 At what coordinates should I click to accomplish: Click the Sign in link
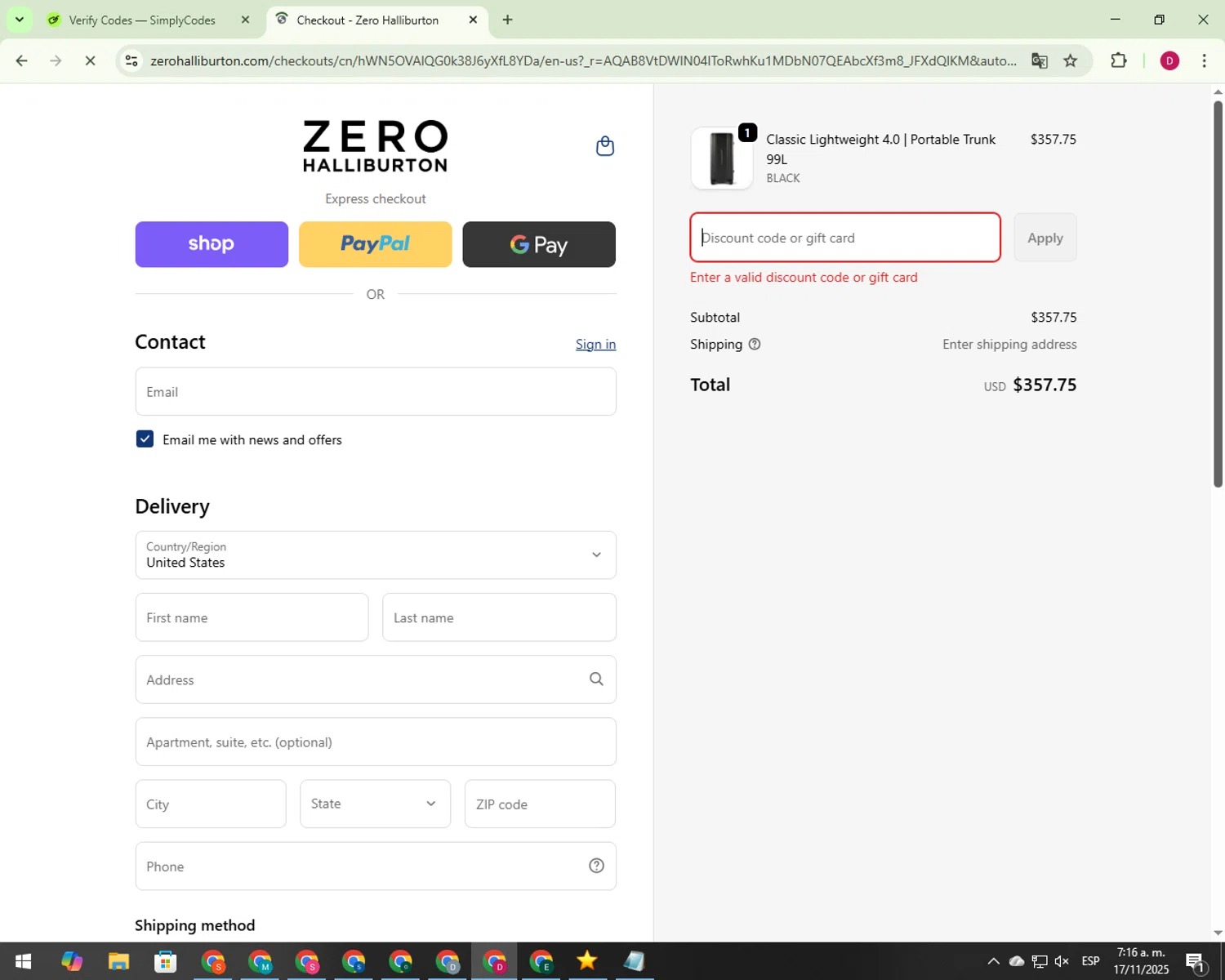(595, 344)
